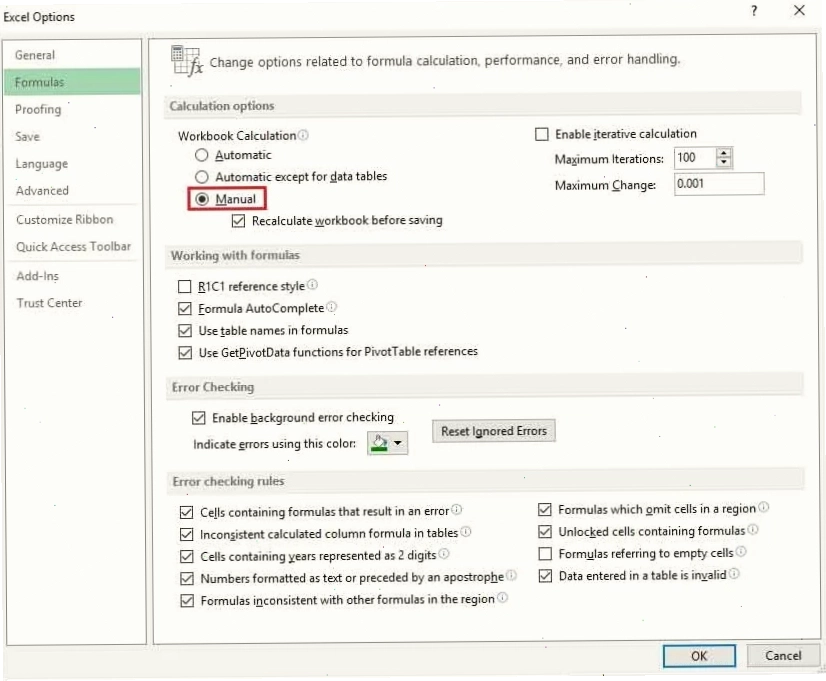This screenshot has width=826, height=681.
Task: Uncheck Formulas inconsistent with other formulas
Action: [x=187, y=600]
